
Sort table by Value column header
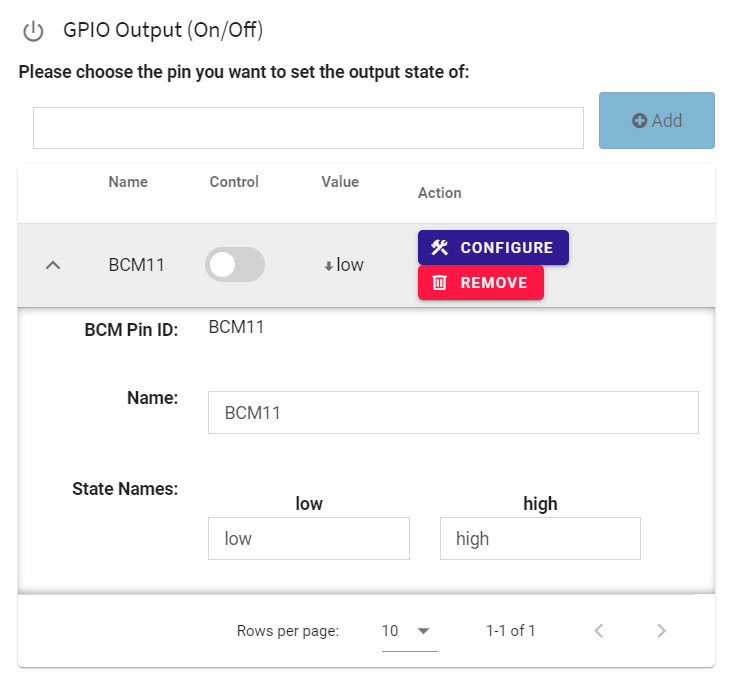340,182
